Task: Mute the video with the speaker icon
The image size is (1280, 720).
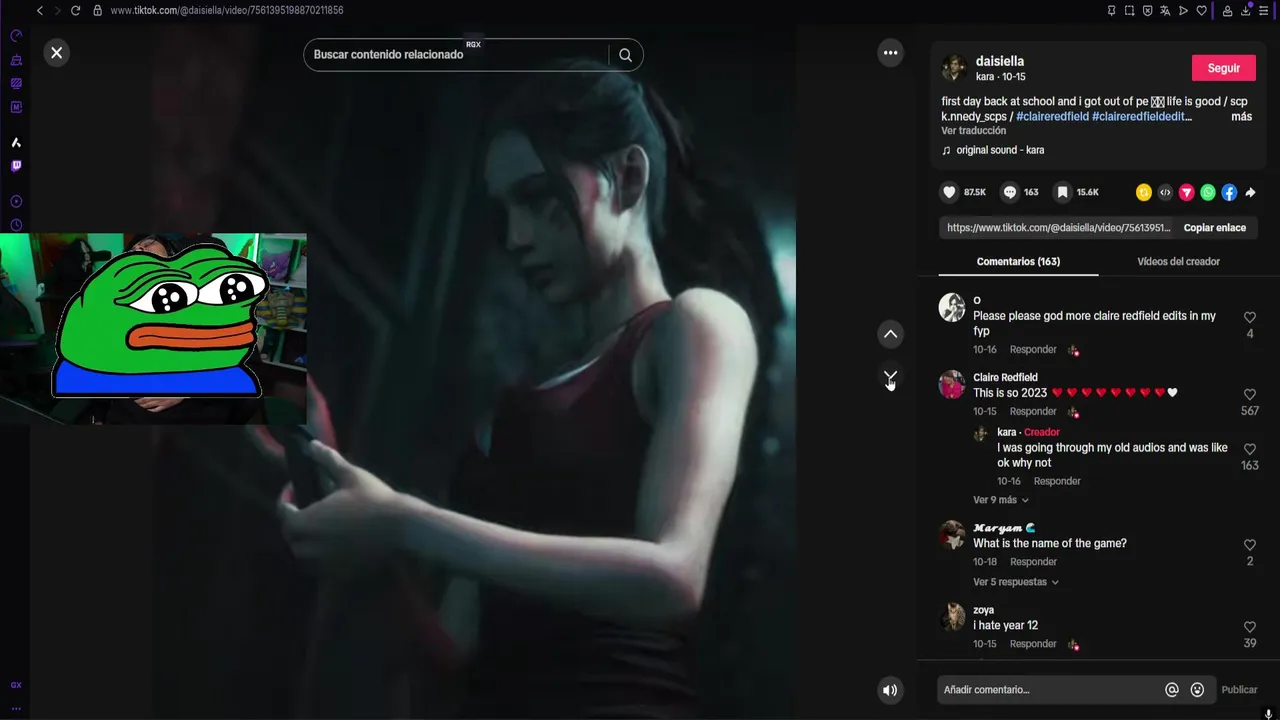Action: tap(890, 690)
